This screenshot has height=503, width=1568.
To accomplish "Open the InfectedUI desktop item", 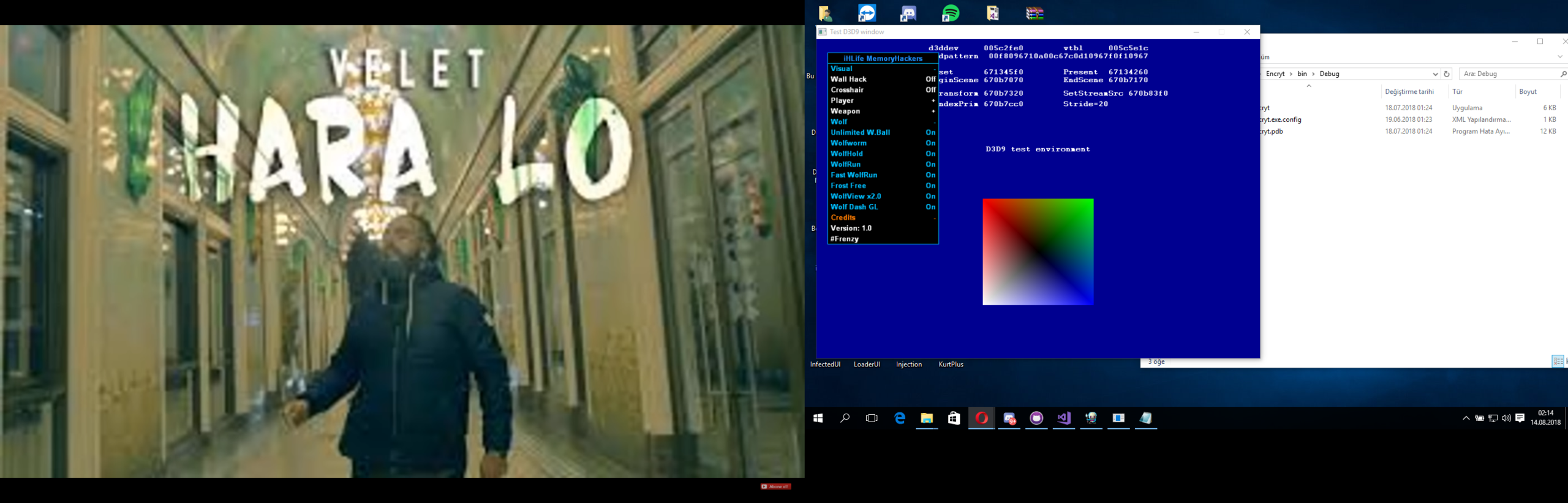I will click(x=825, y=365).
